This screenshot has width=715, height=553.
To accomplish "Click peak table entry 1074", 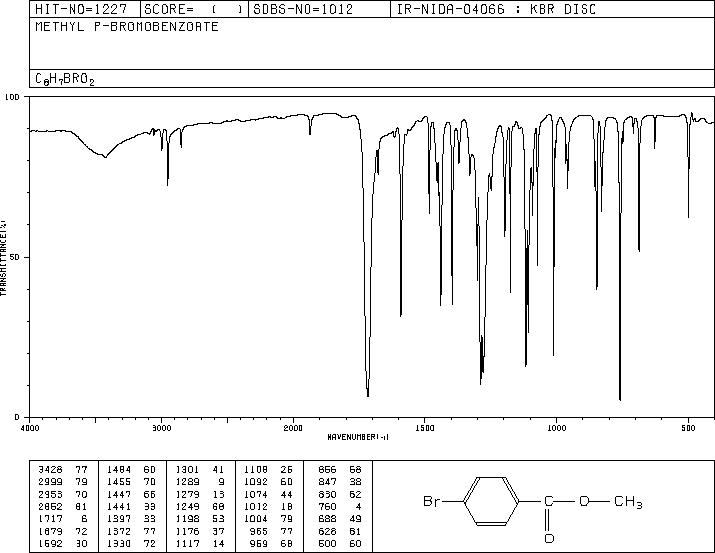I will tap(256, 494).
